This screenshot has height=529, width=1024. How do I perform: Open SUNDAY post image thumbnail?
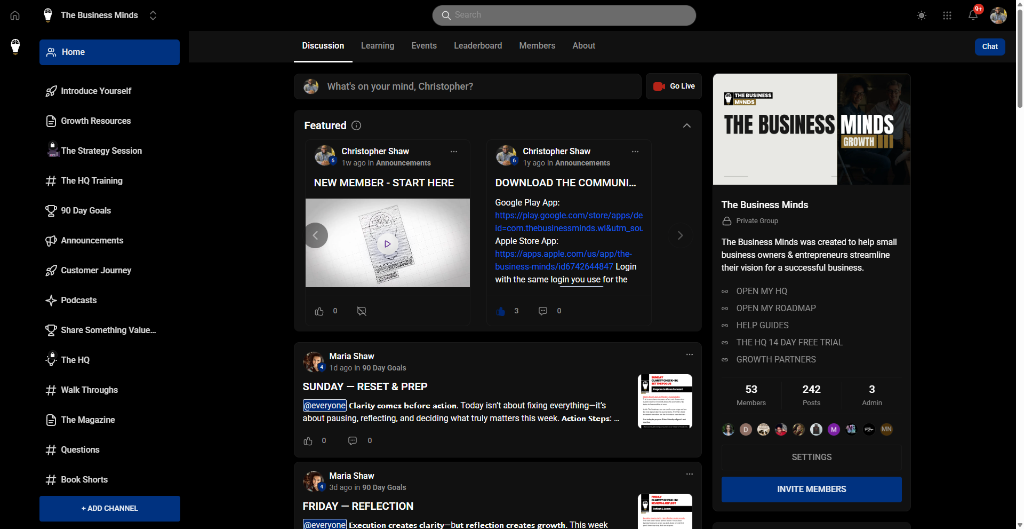click(665, 401)
